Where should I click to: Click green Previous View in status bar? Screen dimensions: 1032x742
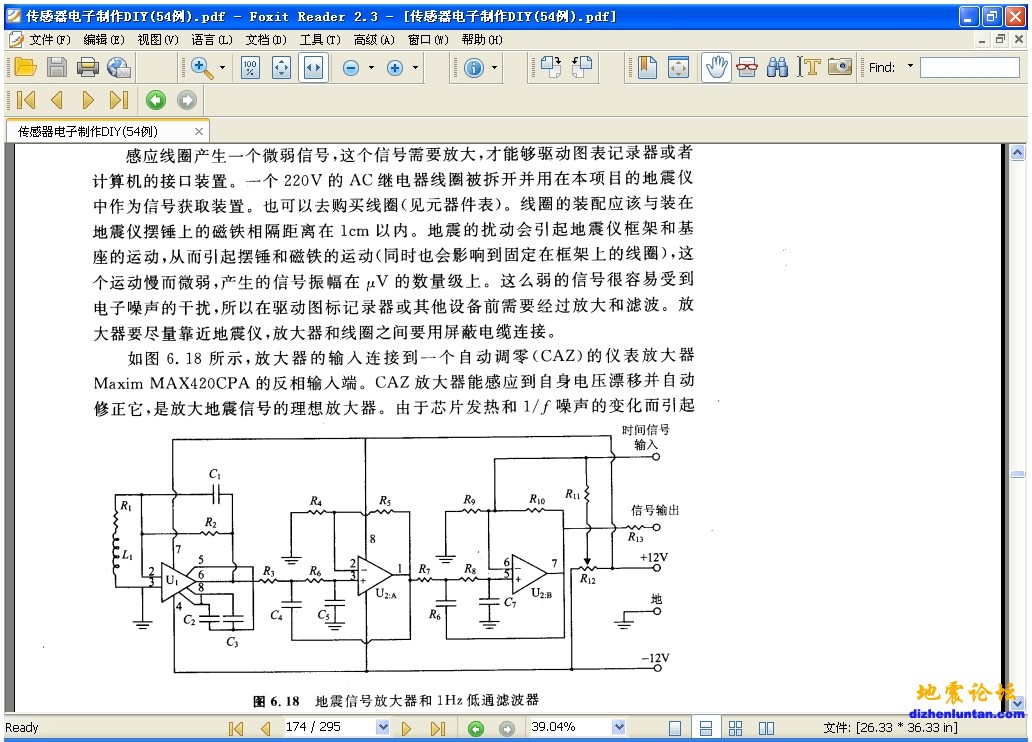476,728
